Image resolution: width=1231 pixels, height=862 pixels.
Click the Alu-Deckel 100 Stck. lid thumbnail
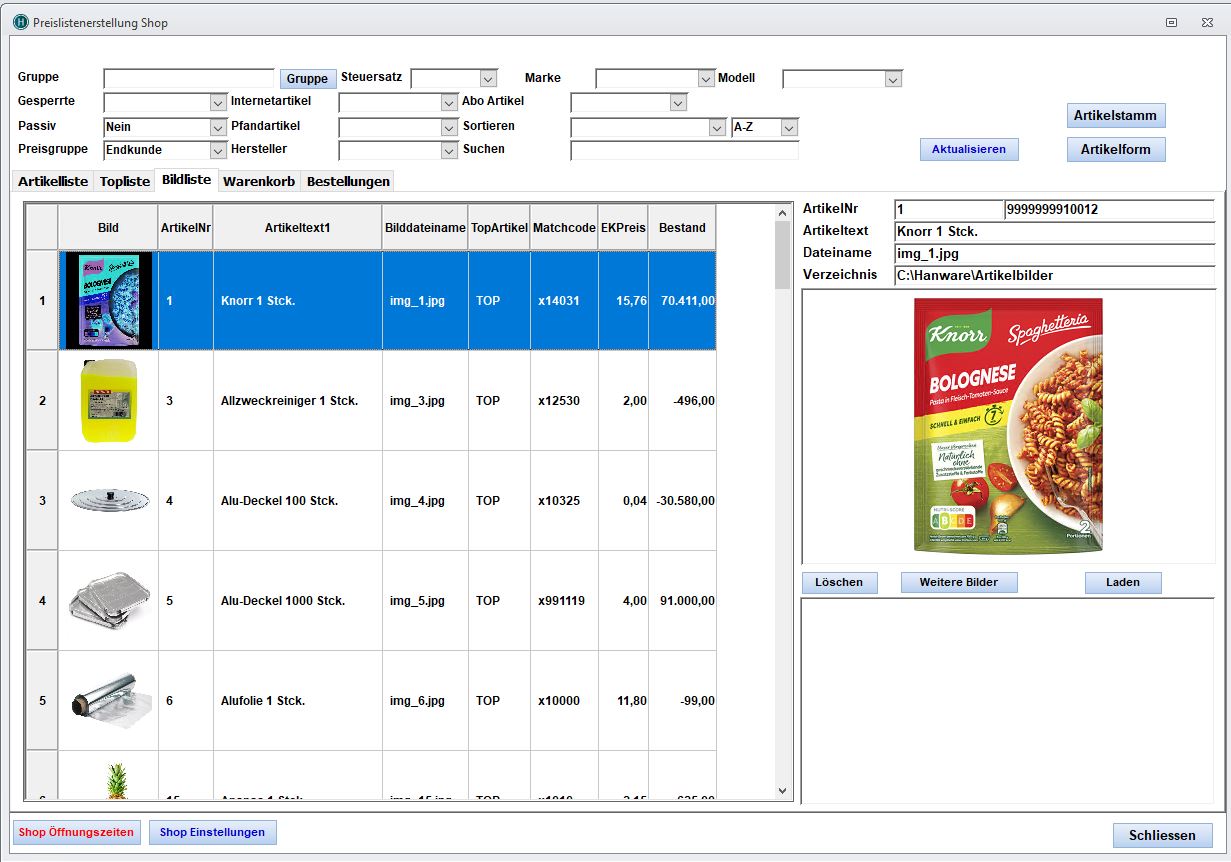[x=108, y=500]
